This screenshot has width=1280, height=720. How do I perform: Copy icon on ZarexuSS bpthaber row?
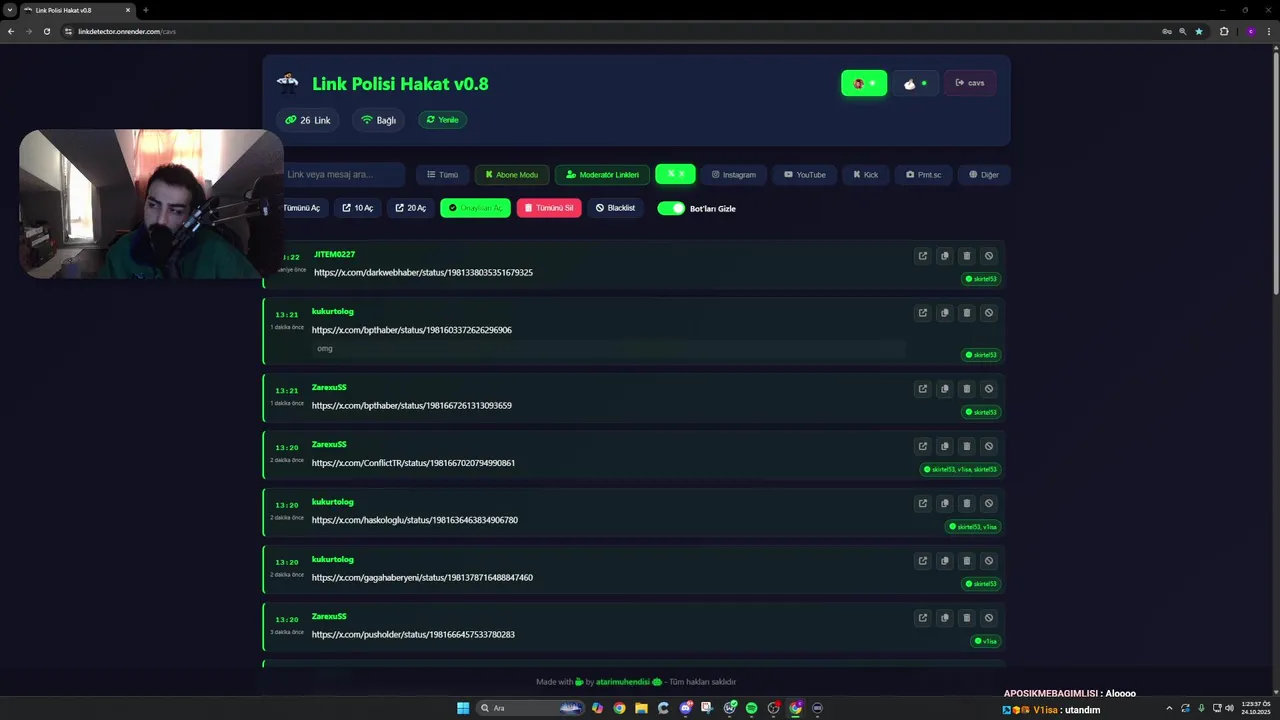[x=944, y=389]
